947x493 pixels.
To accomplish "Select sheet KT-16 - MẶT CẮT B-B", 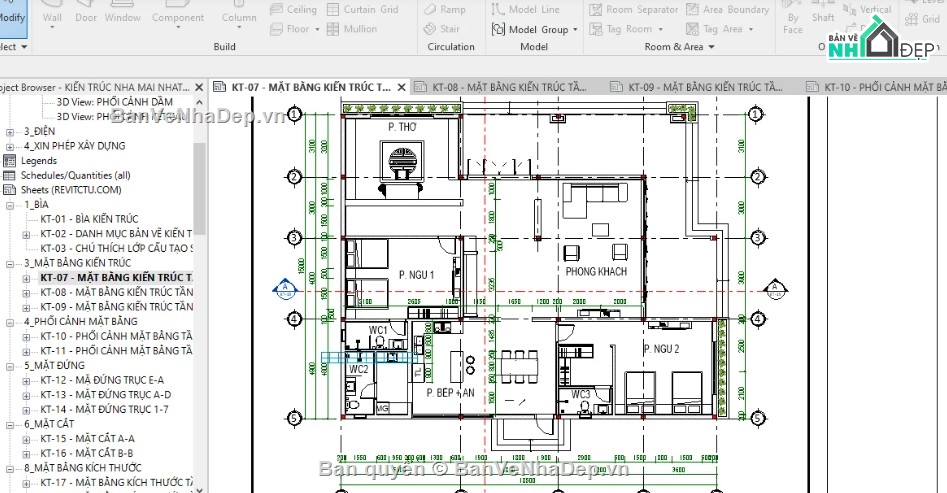I will tap(87, 453).
